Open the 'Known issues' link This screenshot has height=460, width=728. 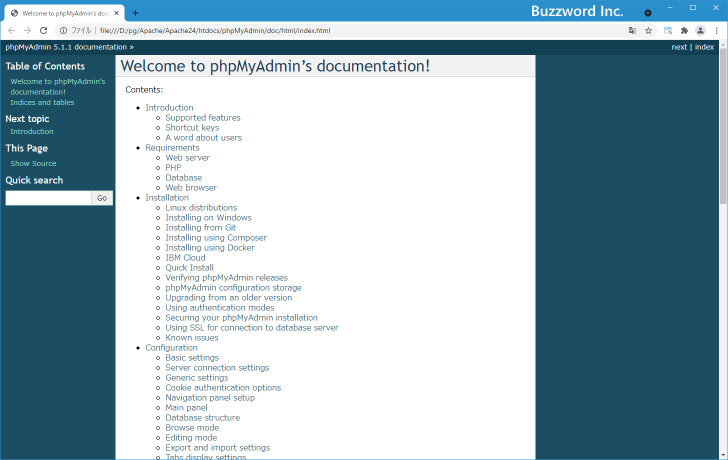point(192,338)
